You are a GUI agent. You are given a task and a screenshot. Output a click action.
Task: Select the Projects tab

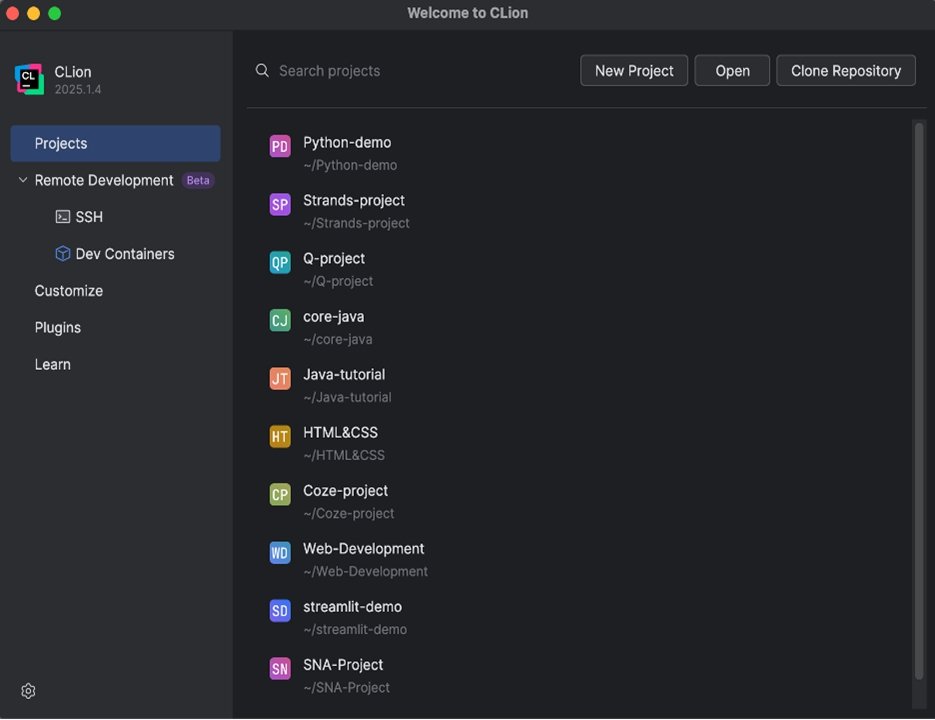(115, 143)
